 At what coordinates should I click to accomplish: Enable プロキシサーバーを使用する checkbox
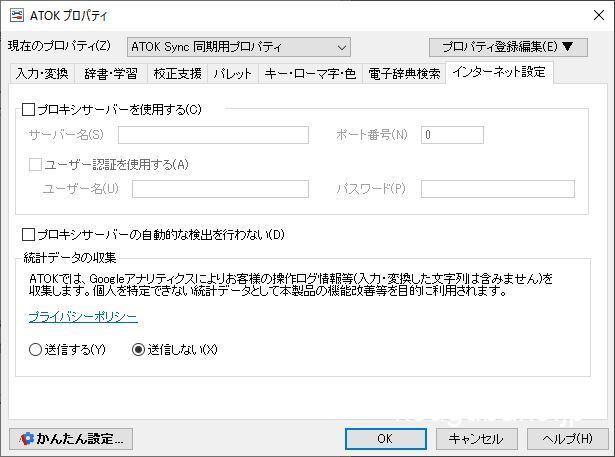(29, 109)
